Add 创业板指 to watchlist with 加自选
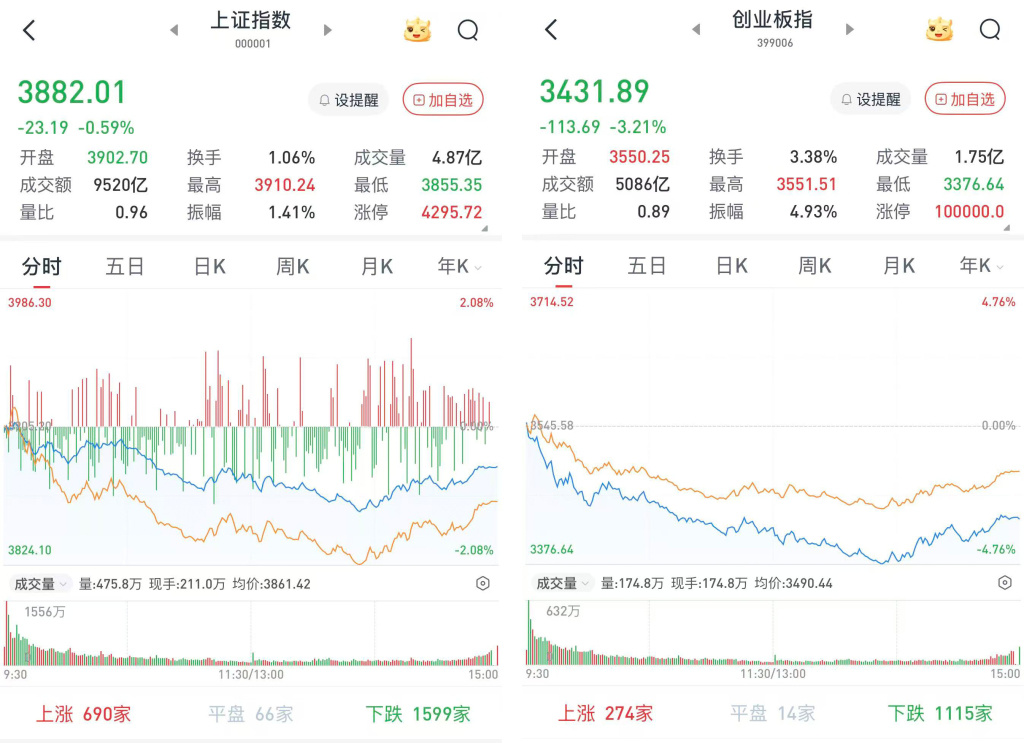The height and width of the screenshot is (743, 1024). (x=965, y=99)
